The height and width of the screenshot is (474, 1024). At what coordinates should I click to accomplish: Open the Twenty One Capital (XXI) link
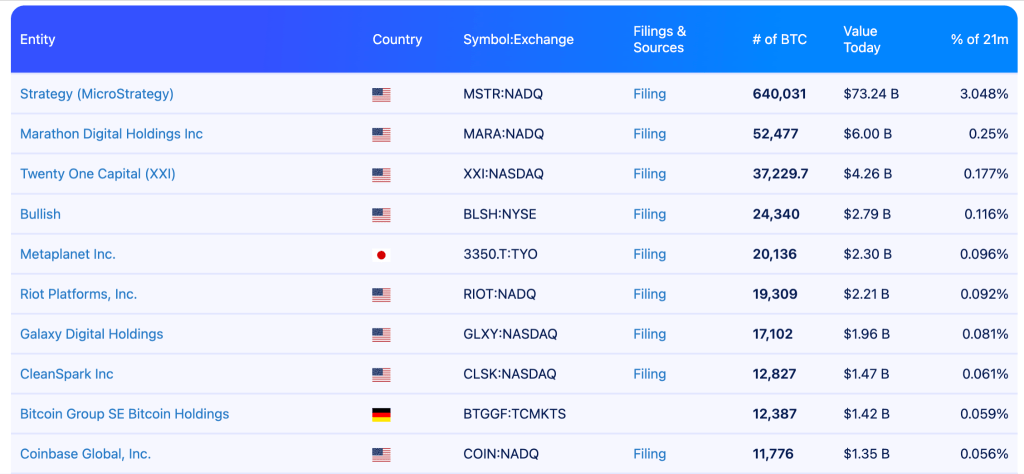(x=98, y=174)
